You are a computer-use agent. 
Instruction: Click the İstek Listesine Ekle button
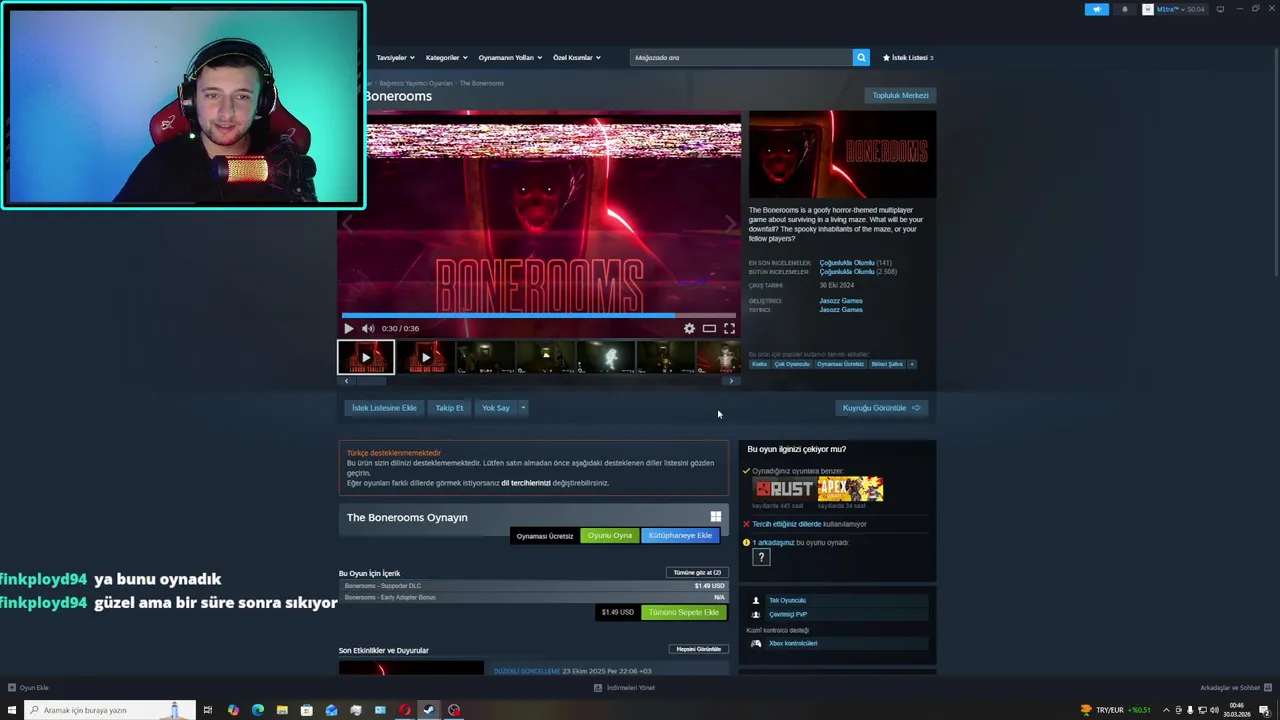tap(384, 408)
